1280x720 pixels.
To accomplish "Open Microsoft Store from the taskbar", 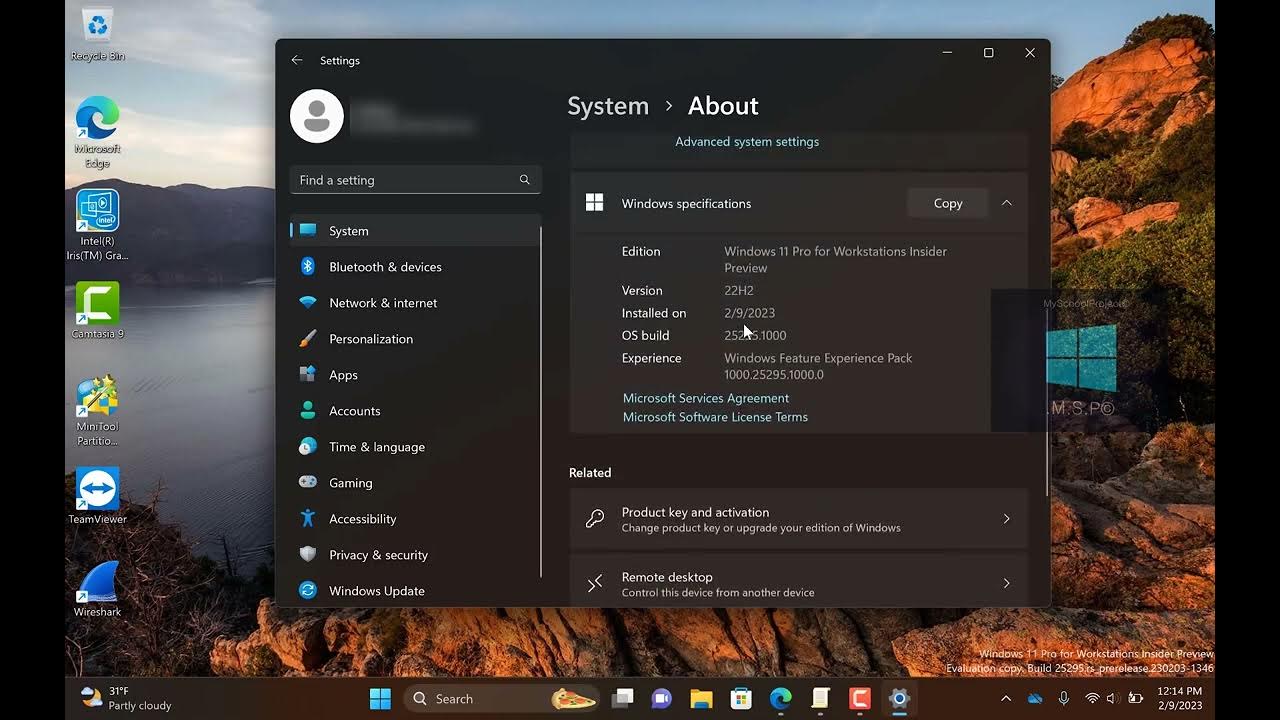I will [x=741, y=699].
